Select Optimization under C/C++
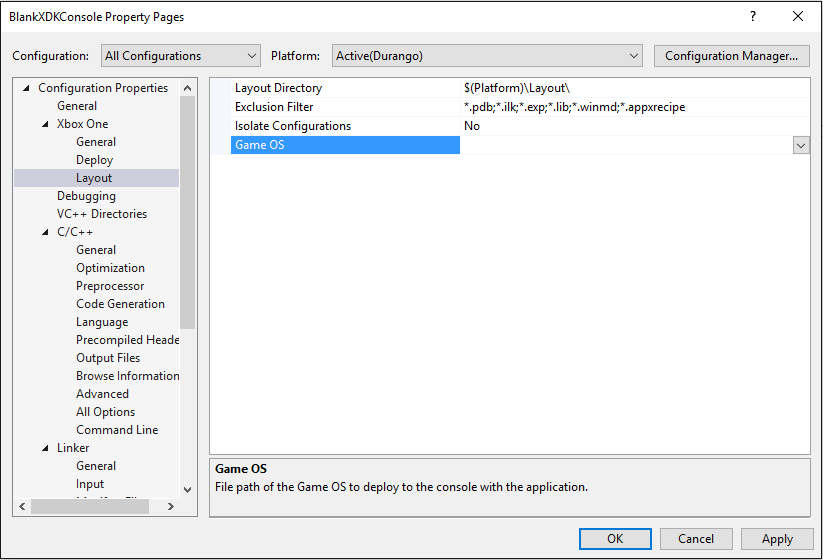 tap(110, 268)
